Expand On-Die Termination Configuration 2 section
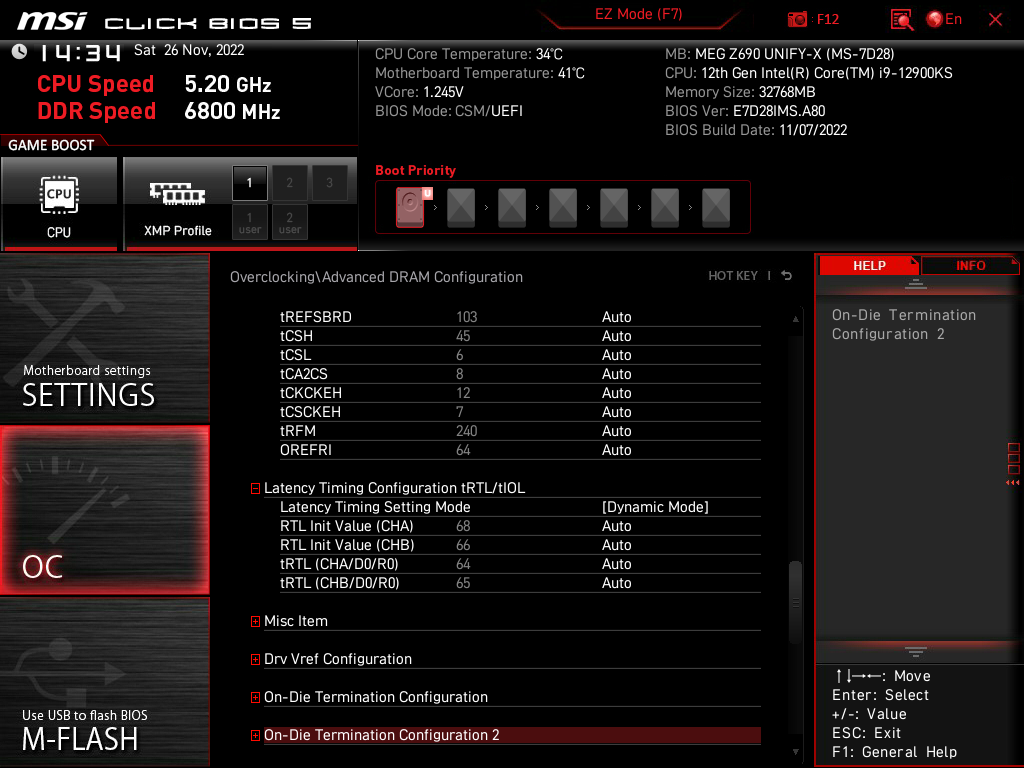The image size is (1024, 768). click(x=255, y=735)
